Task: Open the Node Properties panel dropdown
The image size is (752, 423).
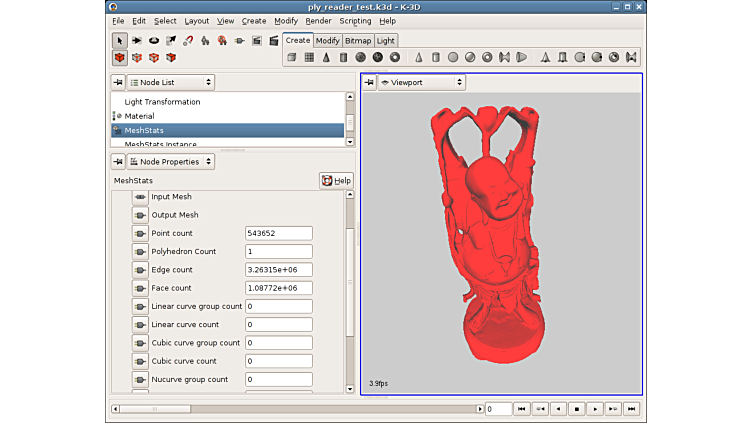Action: coord(171,161)
